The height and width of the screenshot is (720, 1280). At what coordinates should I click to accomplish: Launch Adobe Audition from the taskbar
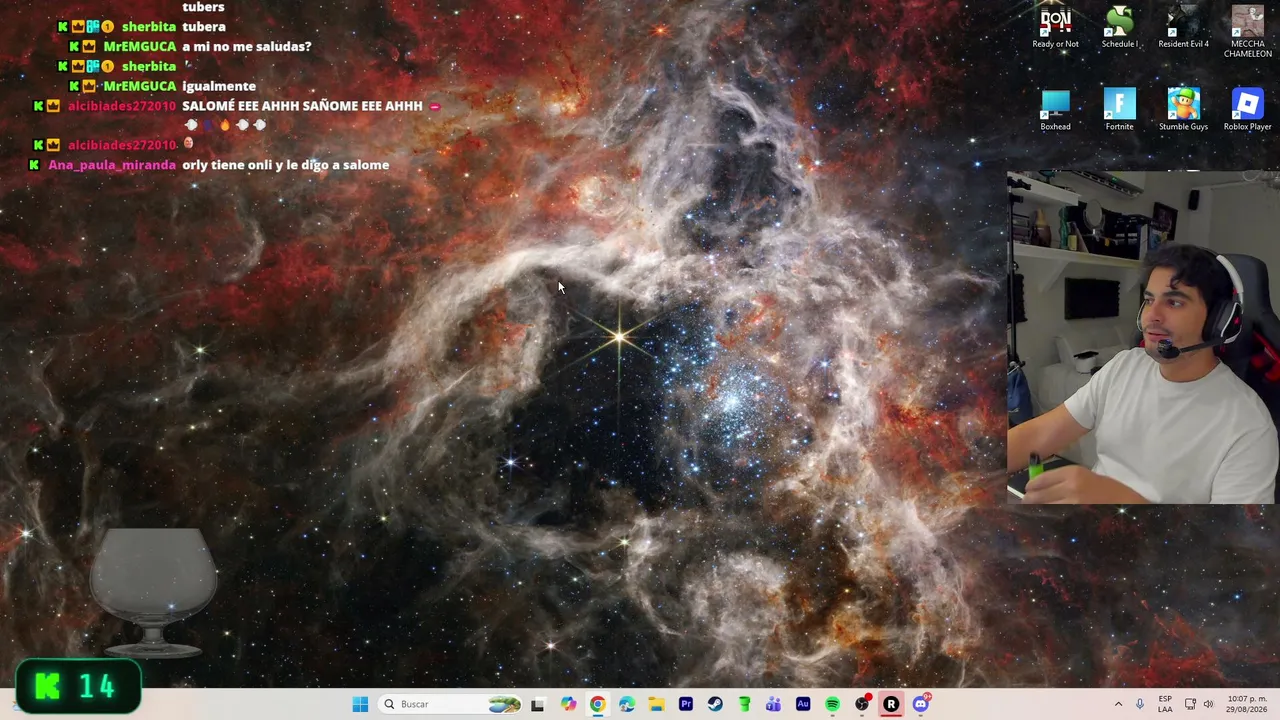[803, 704]
